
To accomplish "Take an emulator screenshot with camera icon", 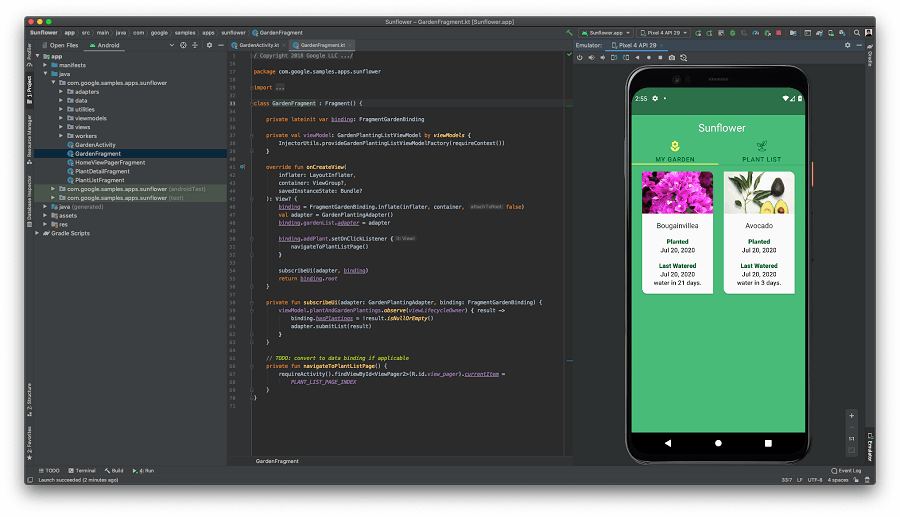I will (672, 57).
